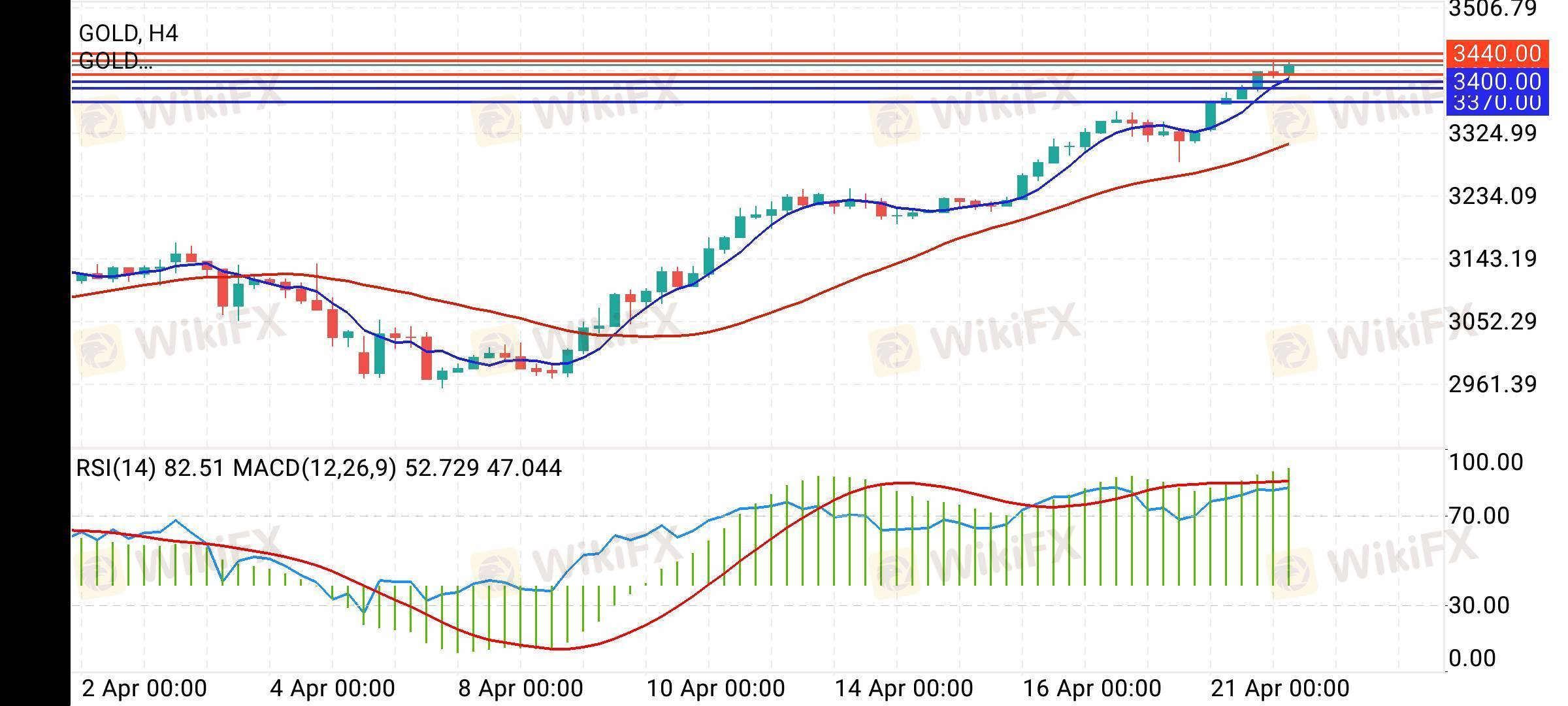1568x706 pixels.
Task: Click the 2 Apr 00:00 date label
Action: tap(144, 688)
